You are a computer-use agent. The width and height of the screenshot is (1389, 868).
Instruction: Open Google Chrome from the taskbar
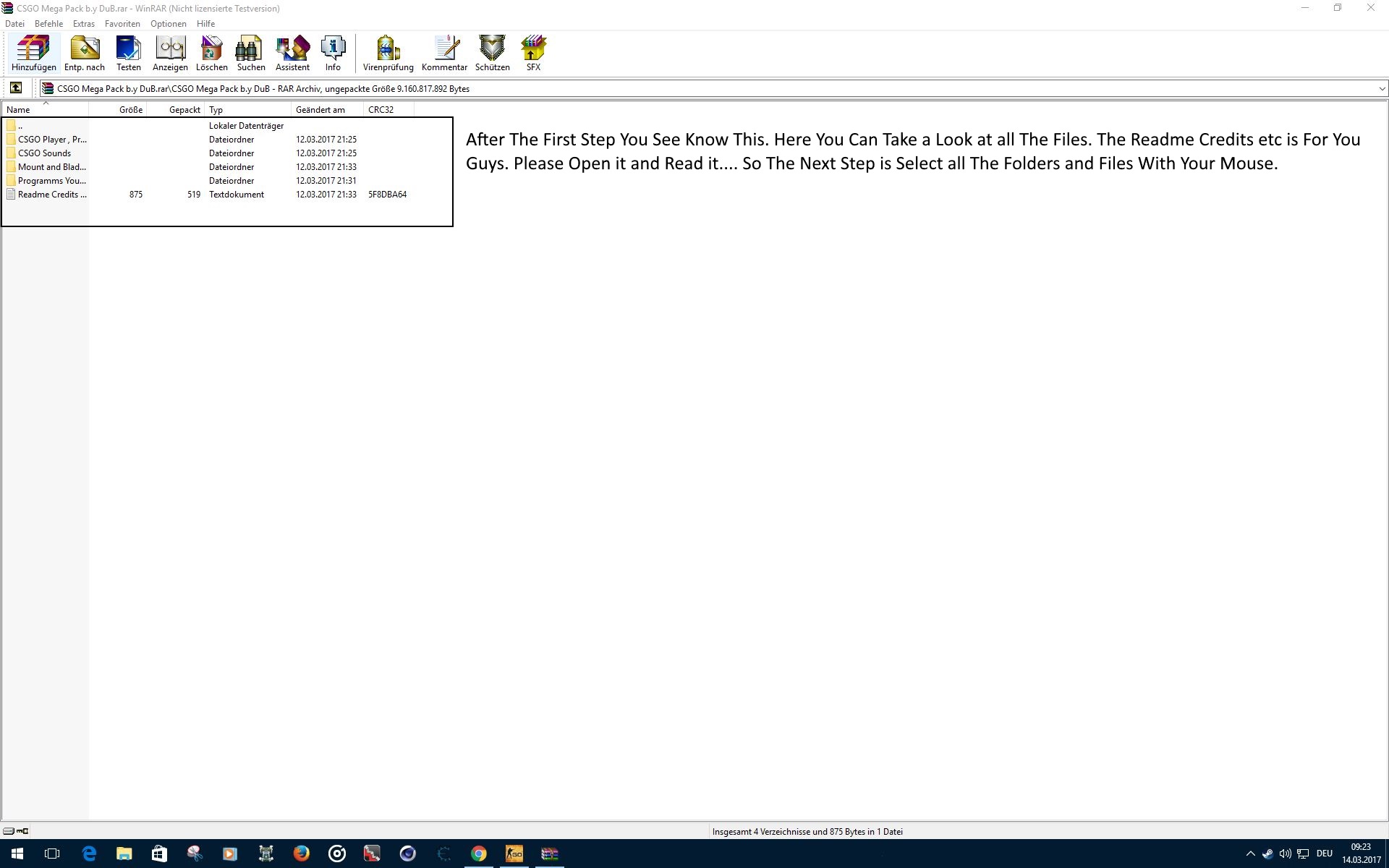[x=479, y=854]
